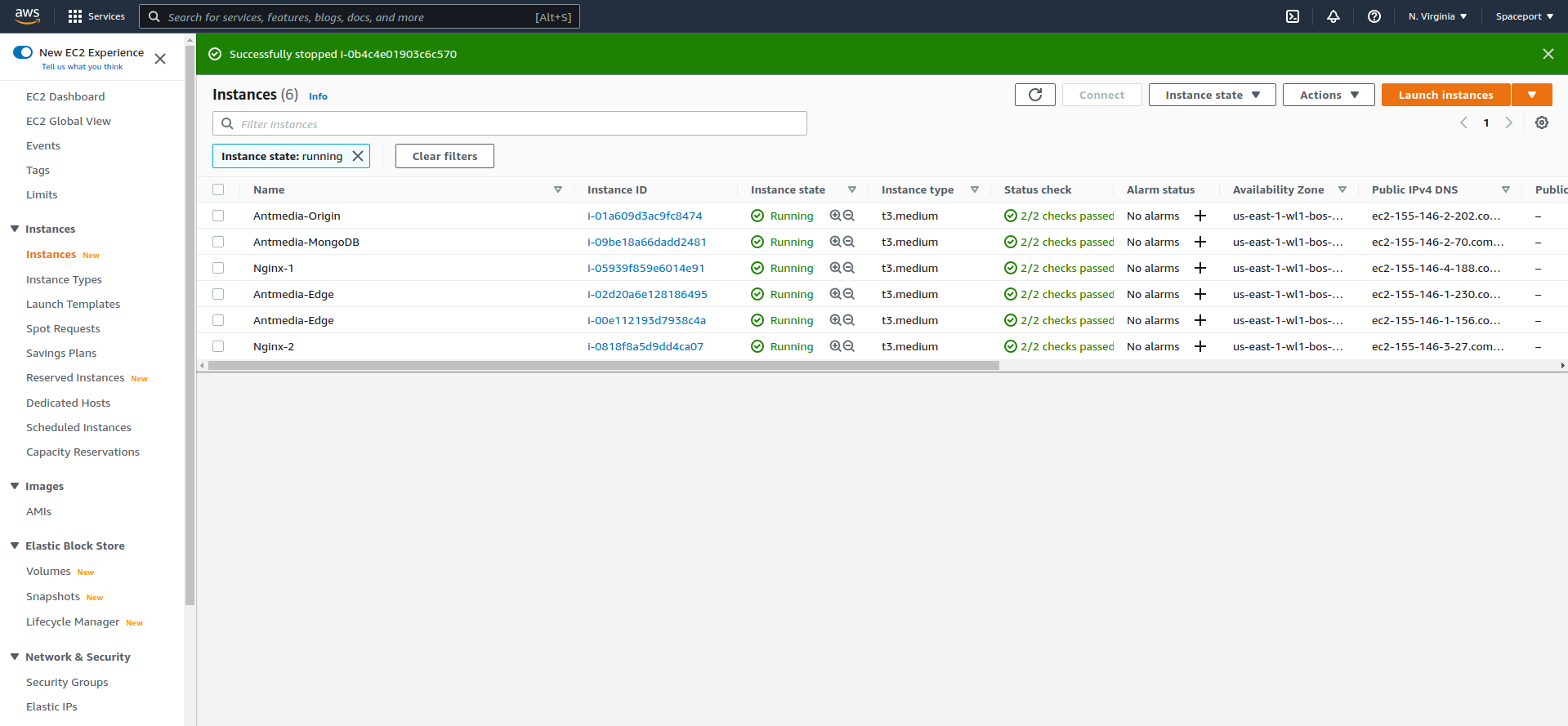The height and width of the screenshot is (726, 1568).
Task: Check the Antmedia-Edge i-02d20a6e128186495 row
Action: 218,294
